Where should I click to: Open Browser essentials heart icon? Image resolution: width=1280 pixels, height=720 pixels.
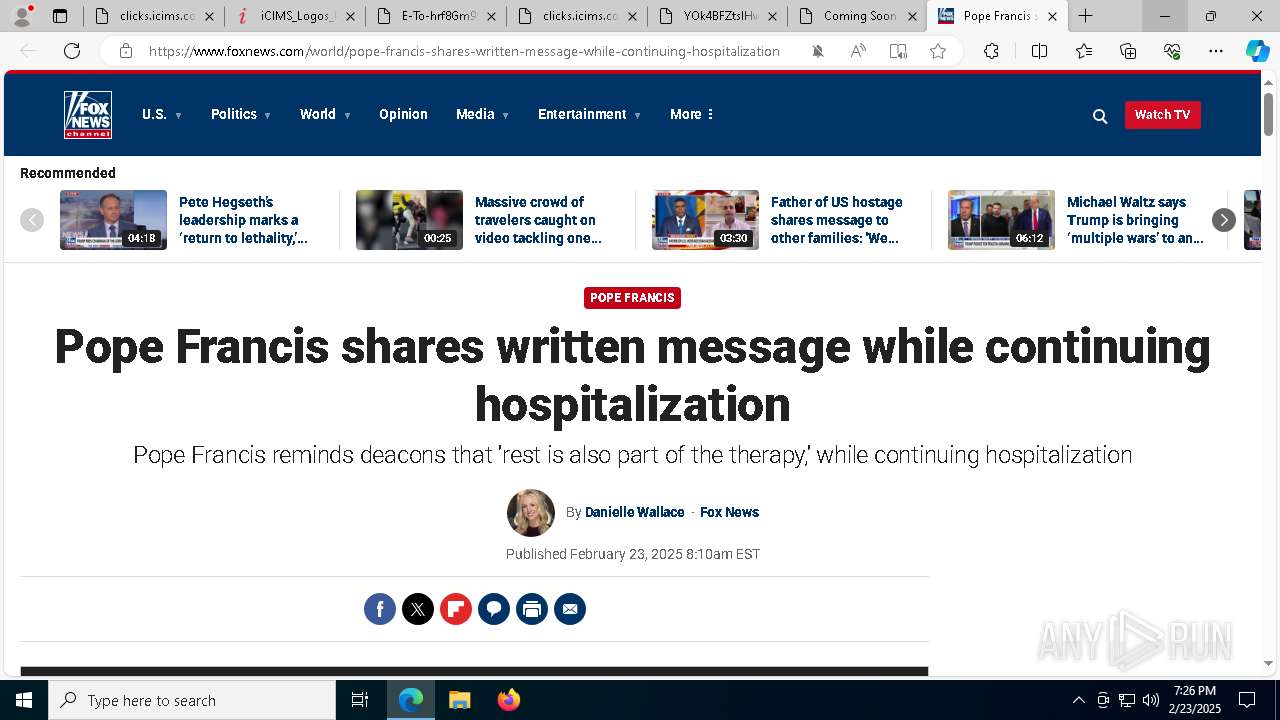(1172, 51)
